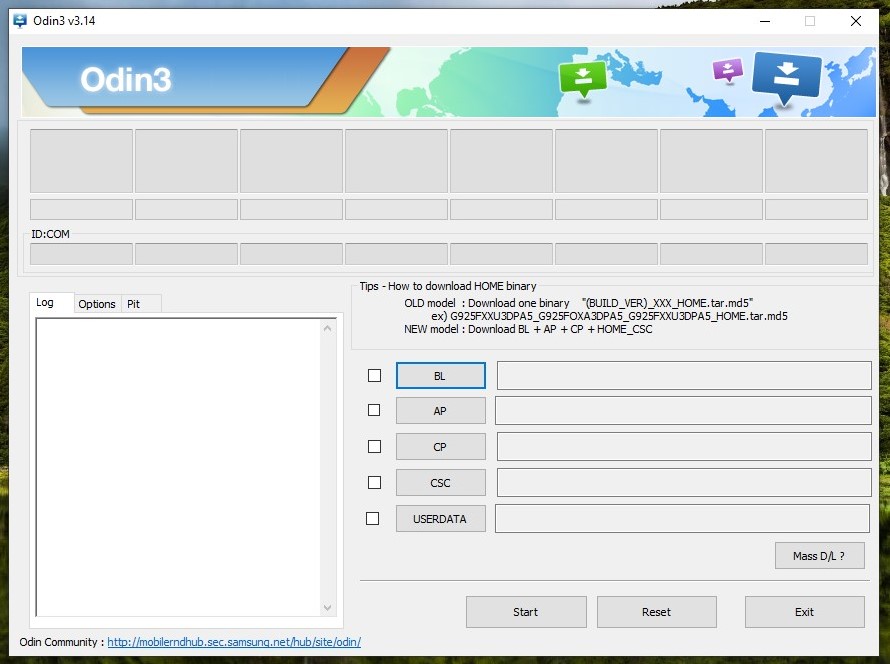
Task: Switch to the Log tab
Action: coord(51,302)
